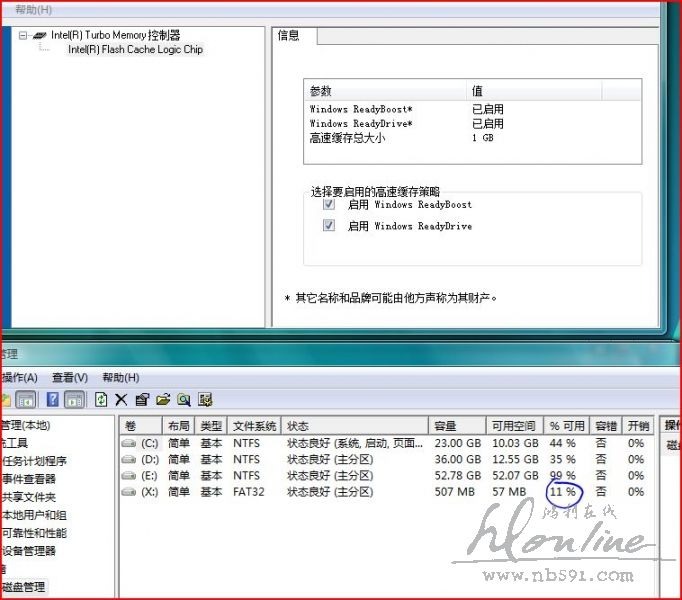The image size is (682, 600).
Task: Select Intel(R) Flash Cache Logic Chip tree item
Action: click(x=135, y=49)
